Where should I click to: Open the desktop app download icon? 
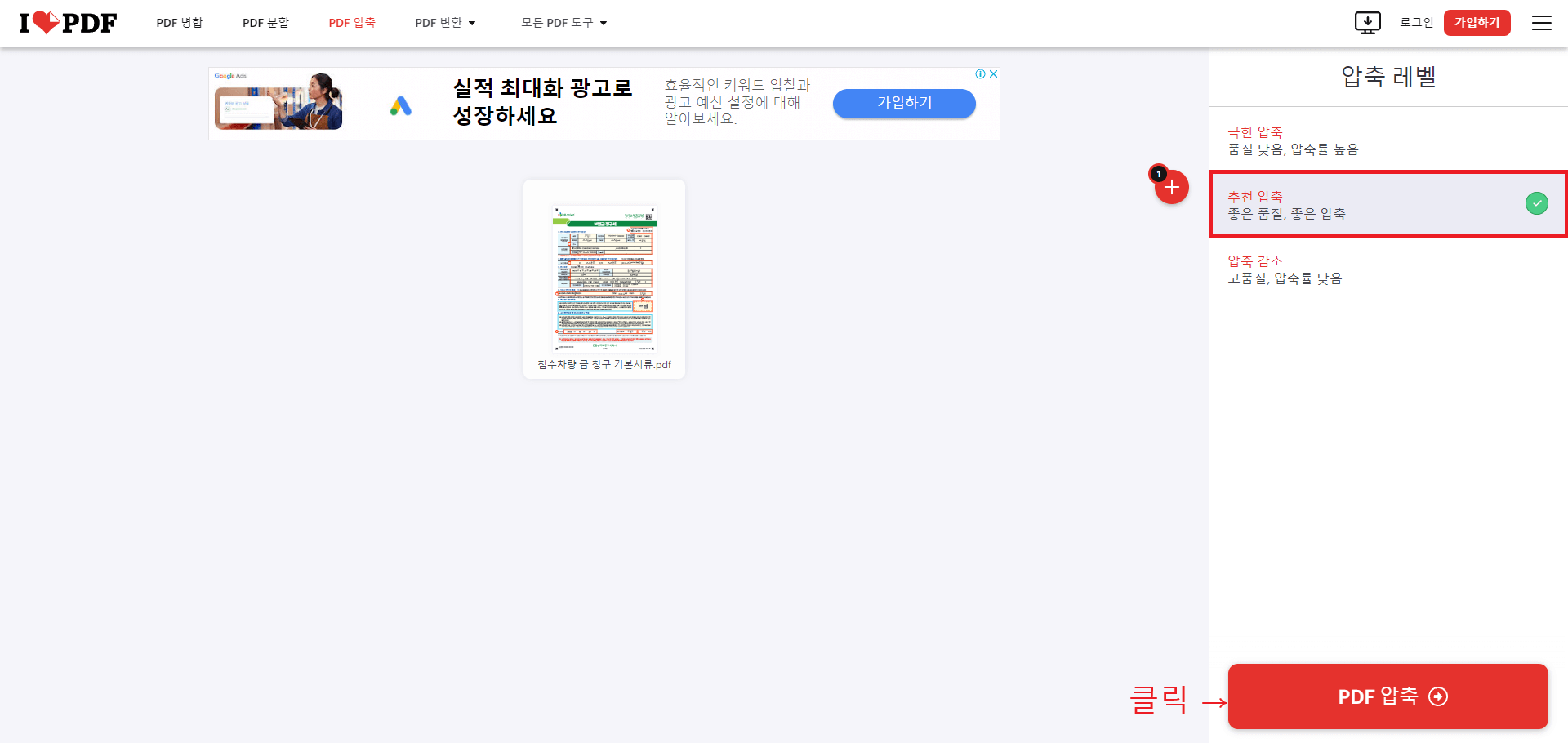click(x=1367, y=23)
